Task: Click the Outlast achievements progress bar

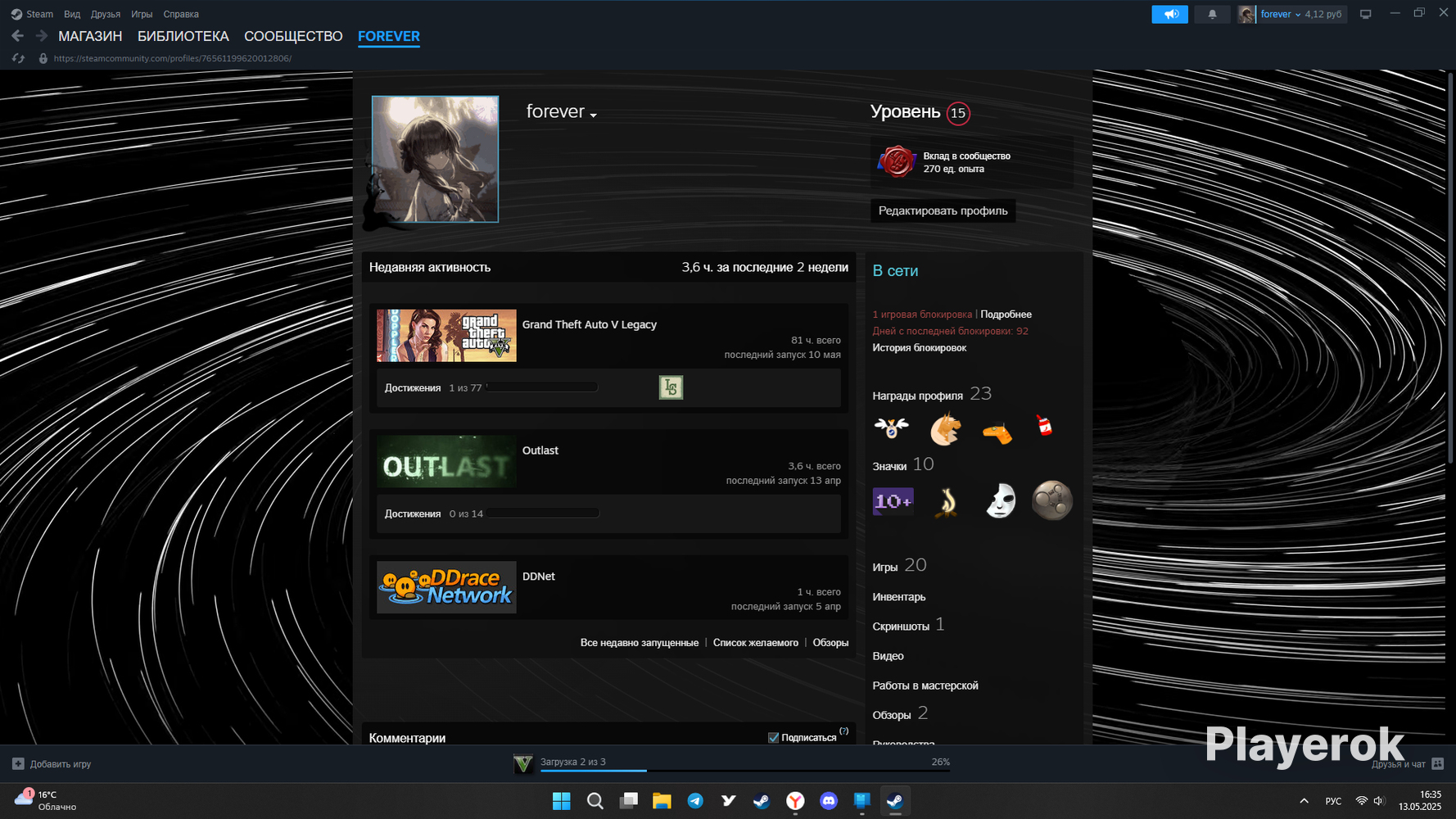Action: pos(543,514)
